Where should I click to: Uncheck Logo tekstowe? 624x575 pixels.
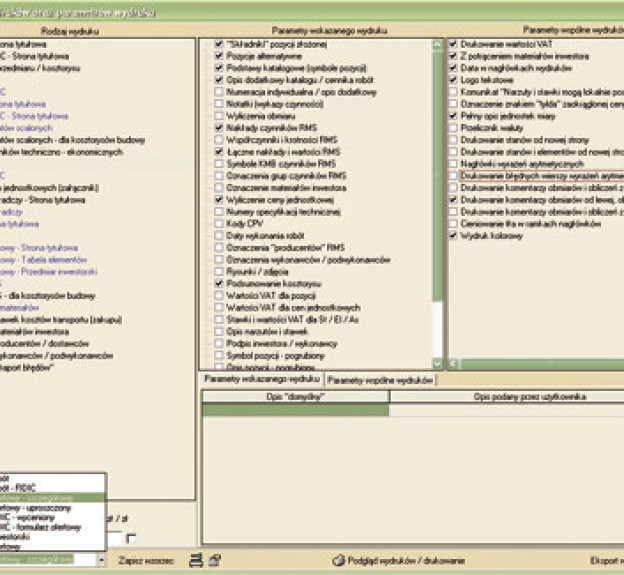point(453,80)
